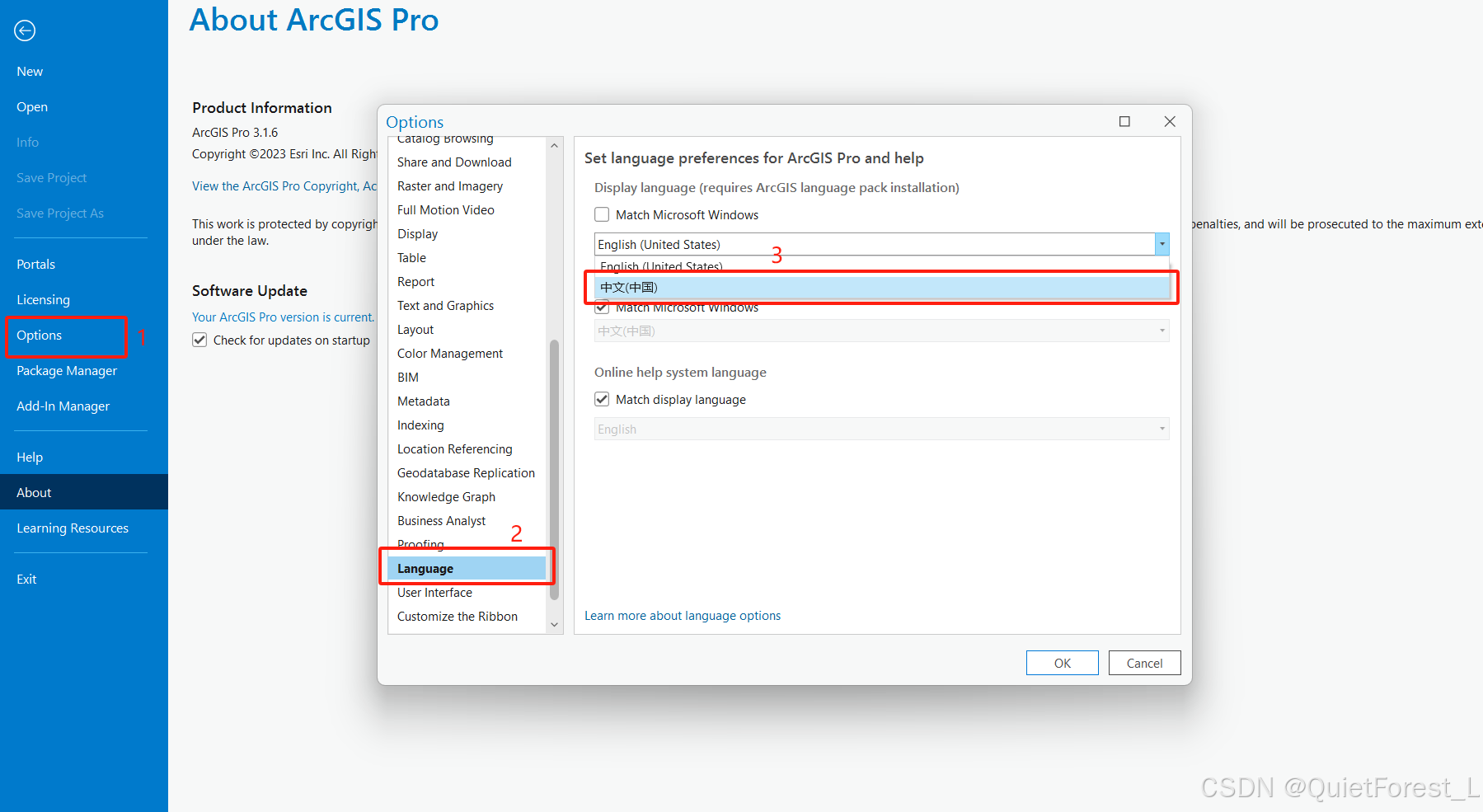1483x812 pixels.
Task: Click the category list scroll up arrow
Action: 554,146
